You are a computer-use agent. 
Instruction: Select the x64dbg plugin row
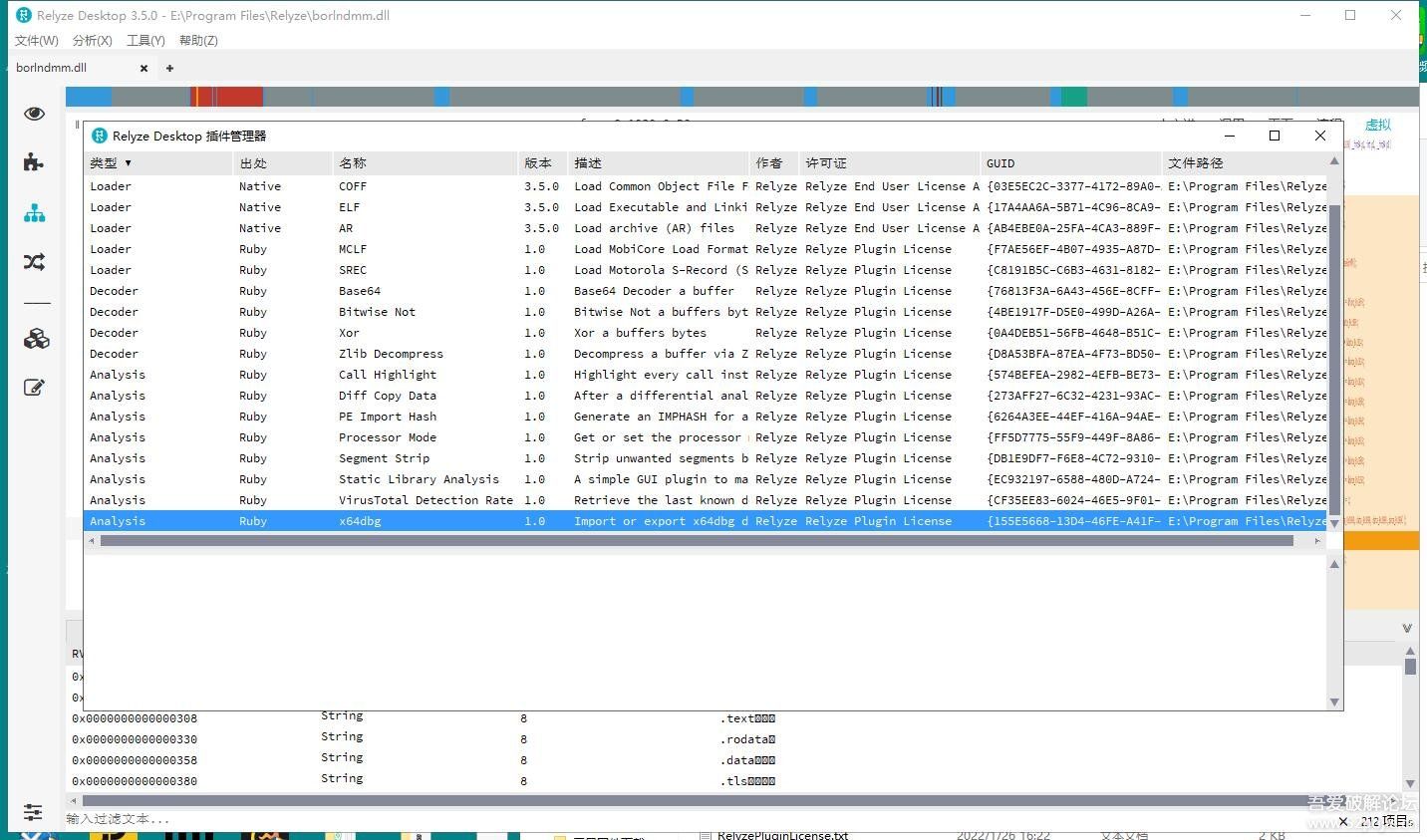coord(706,521)
